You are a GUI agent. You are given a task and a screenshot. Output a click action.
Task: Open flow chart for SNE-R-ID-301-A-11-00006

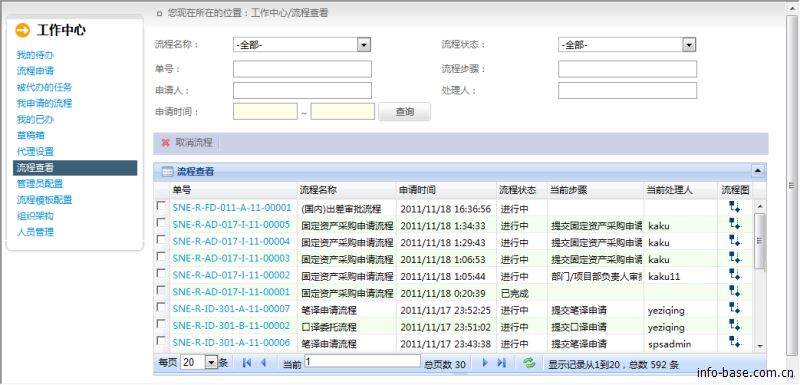pyautogui.click(x=734, y=341)
